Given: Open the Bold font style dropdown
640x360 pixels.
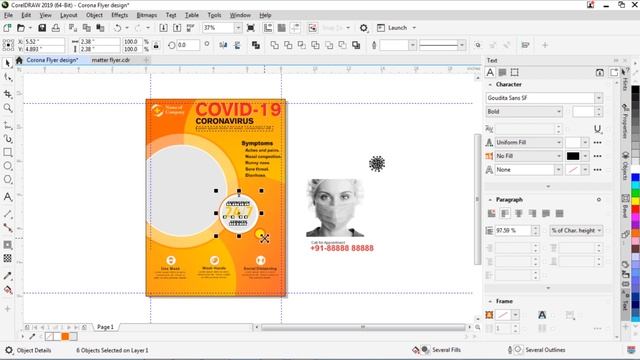Looking at the screenshot, I should [x=559, y=111].
